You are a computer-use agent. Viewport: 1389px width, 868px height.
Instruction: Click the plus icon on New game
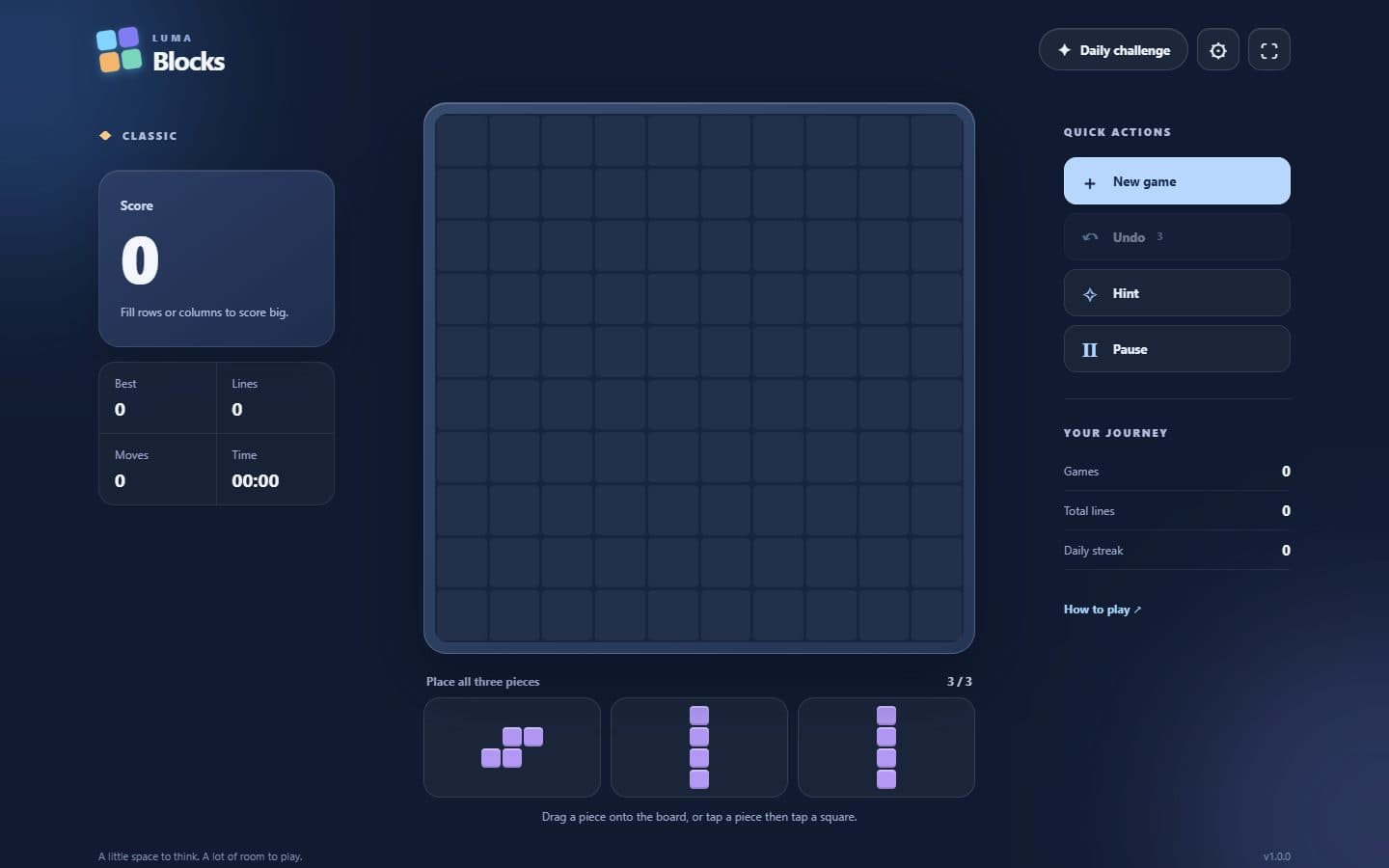point(1090,182)
